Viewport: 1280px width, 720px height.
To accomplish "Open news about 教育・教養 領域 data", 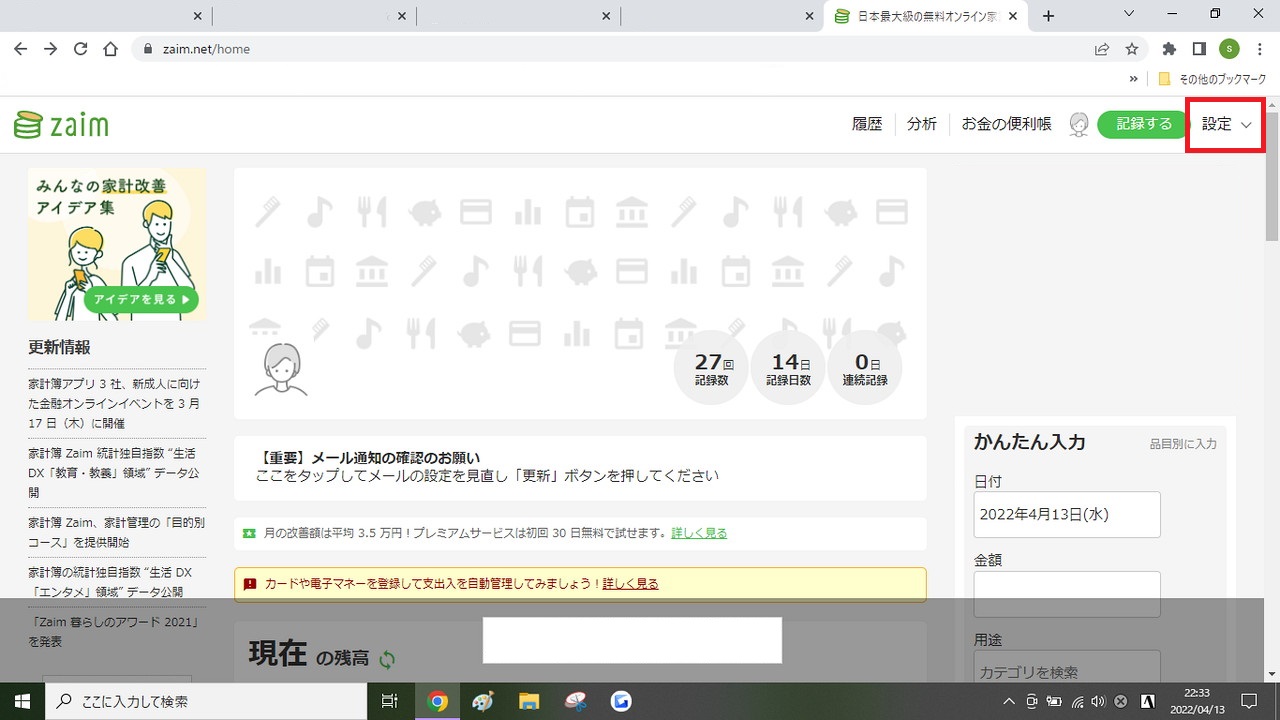I will coord(115,472).
